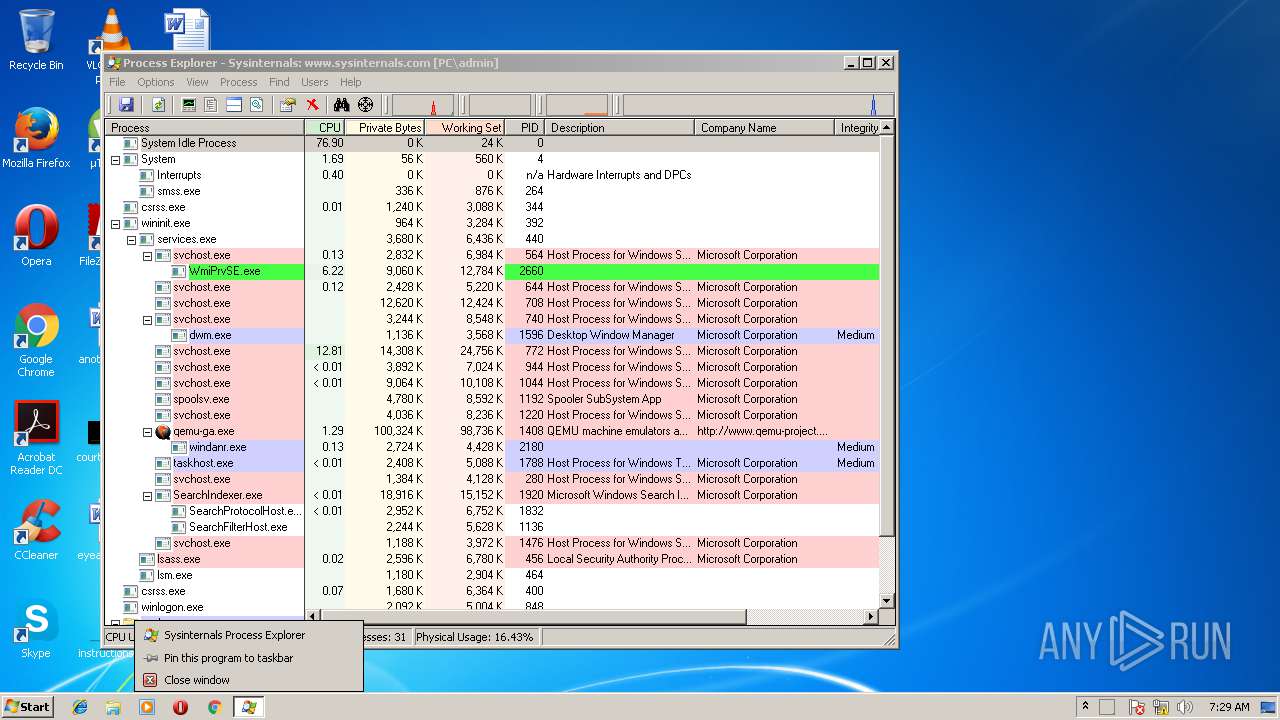1280x720 pixels.
Task: Open the Users menu
Action: click(315, 82)
